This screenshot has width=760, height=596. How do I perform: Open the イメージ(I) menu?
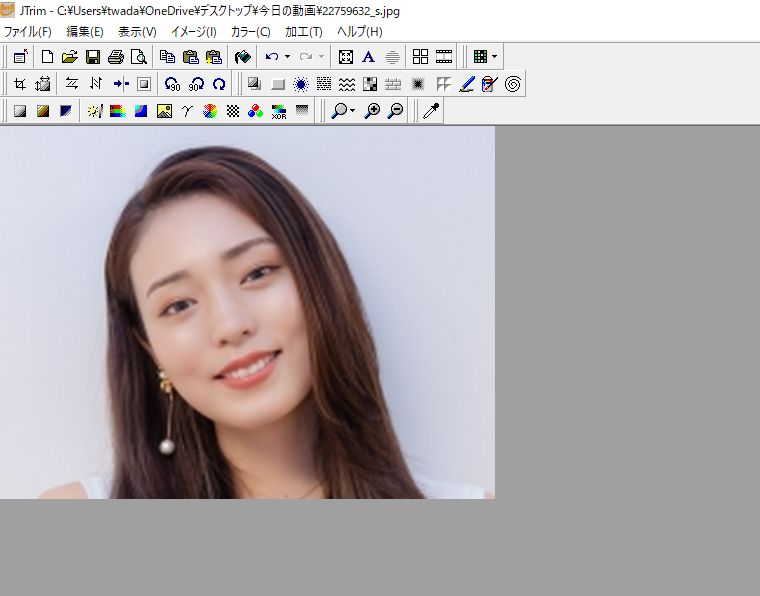point(193,32)
